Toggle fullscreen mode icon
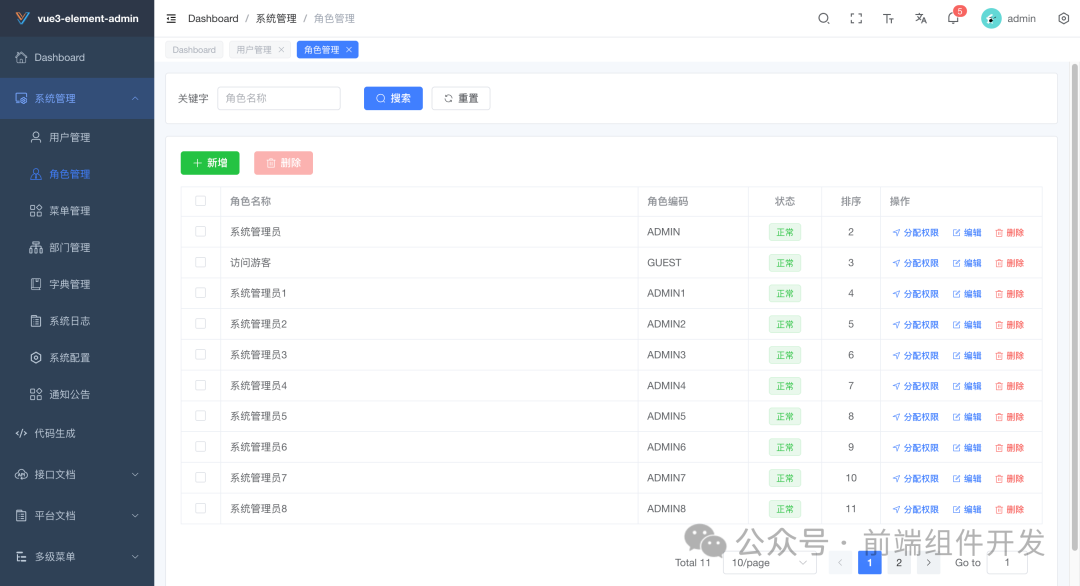 point(855,17)
